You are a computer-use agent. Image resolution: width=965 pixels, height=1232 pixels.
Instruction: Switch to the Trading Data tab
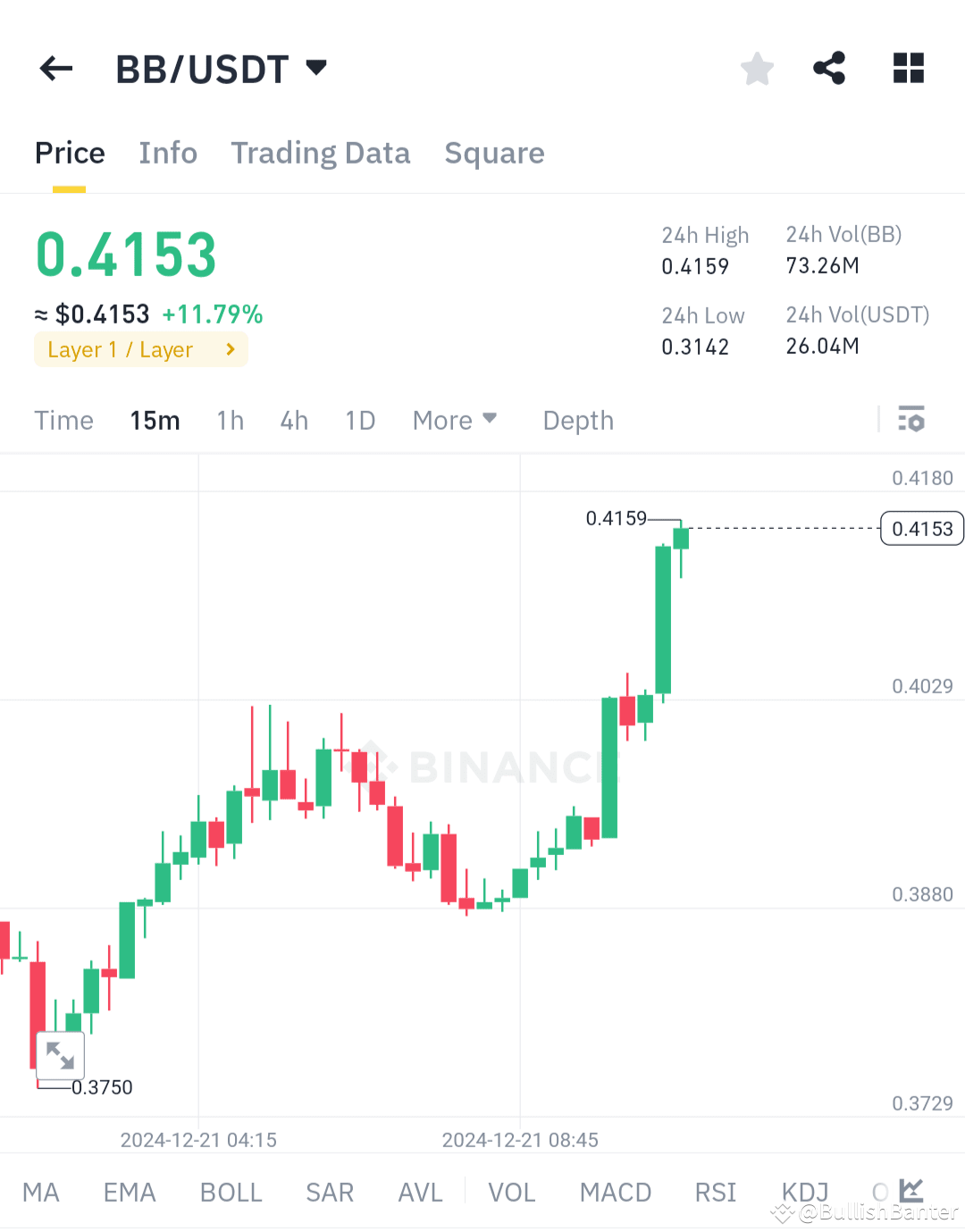[320, 153]
